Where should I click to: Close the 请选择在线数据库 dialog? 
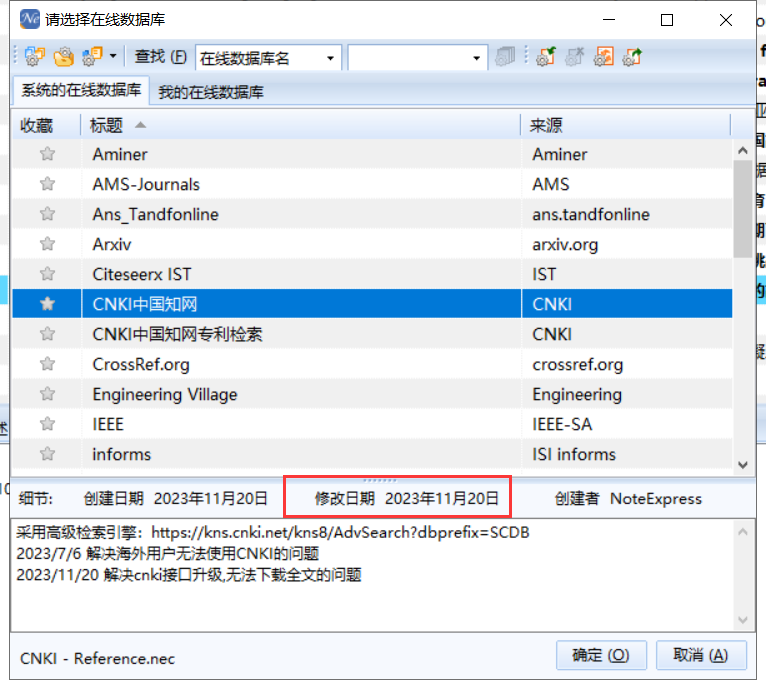point(726,20)
